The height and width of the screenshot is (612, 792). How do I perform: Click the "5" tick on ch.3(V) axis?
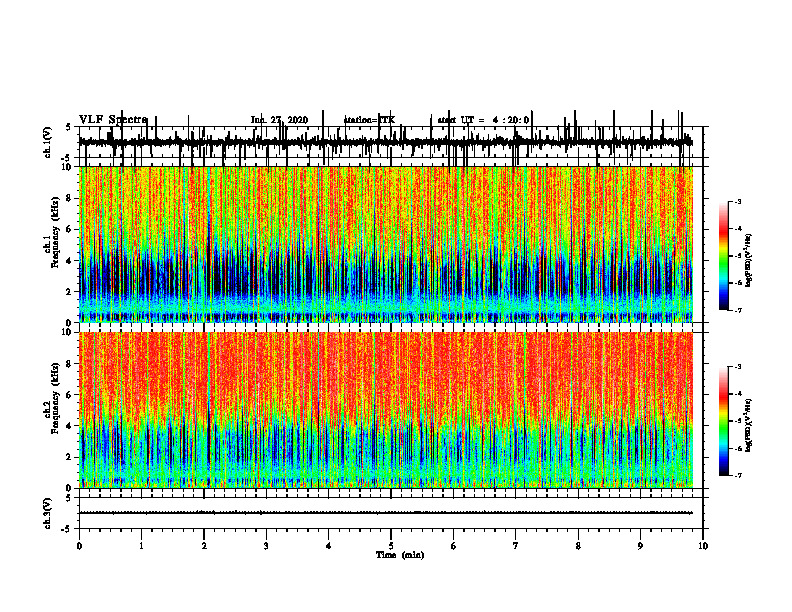(x=69, y=497)
